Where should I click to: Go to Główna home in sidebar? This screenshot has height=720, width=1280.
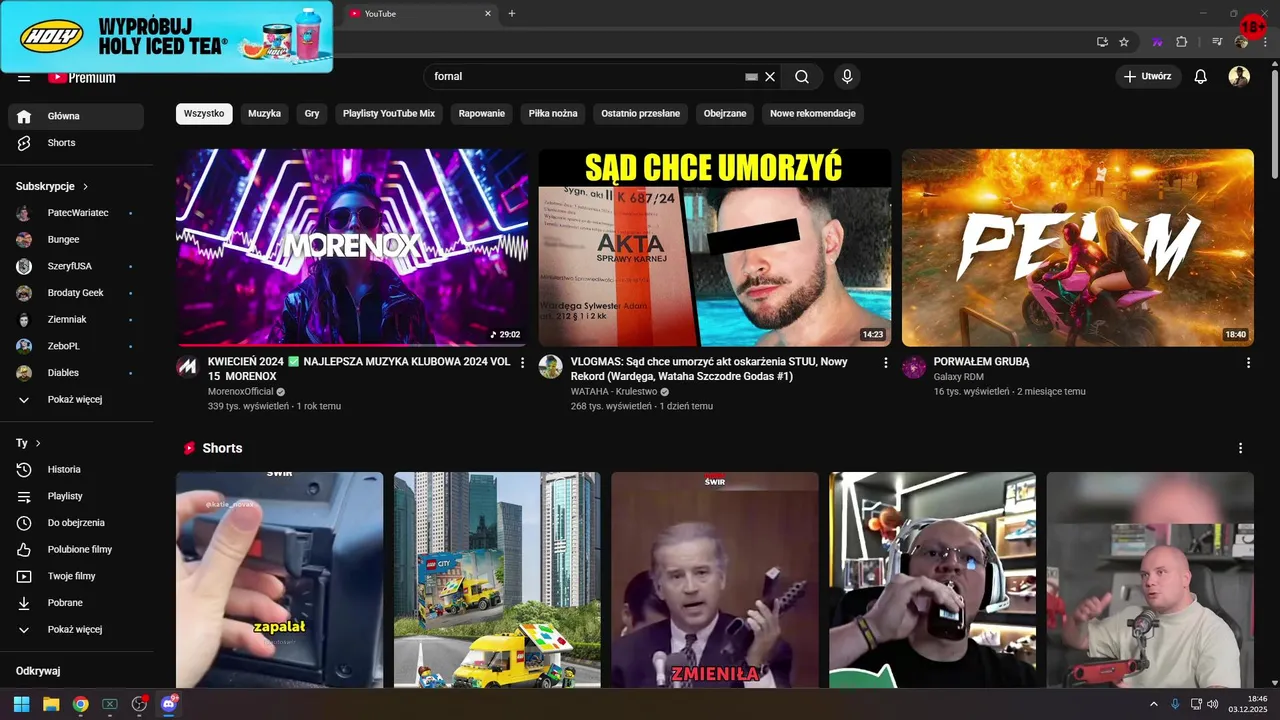click(76, 116)
